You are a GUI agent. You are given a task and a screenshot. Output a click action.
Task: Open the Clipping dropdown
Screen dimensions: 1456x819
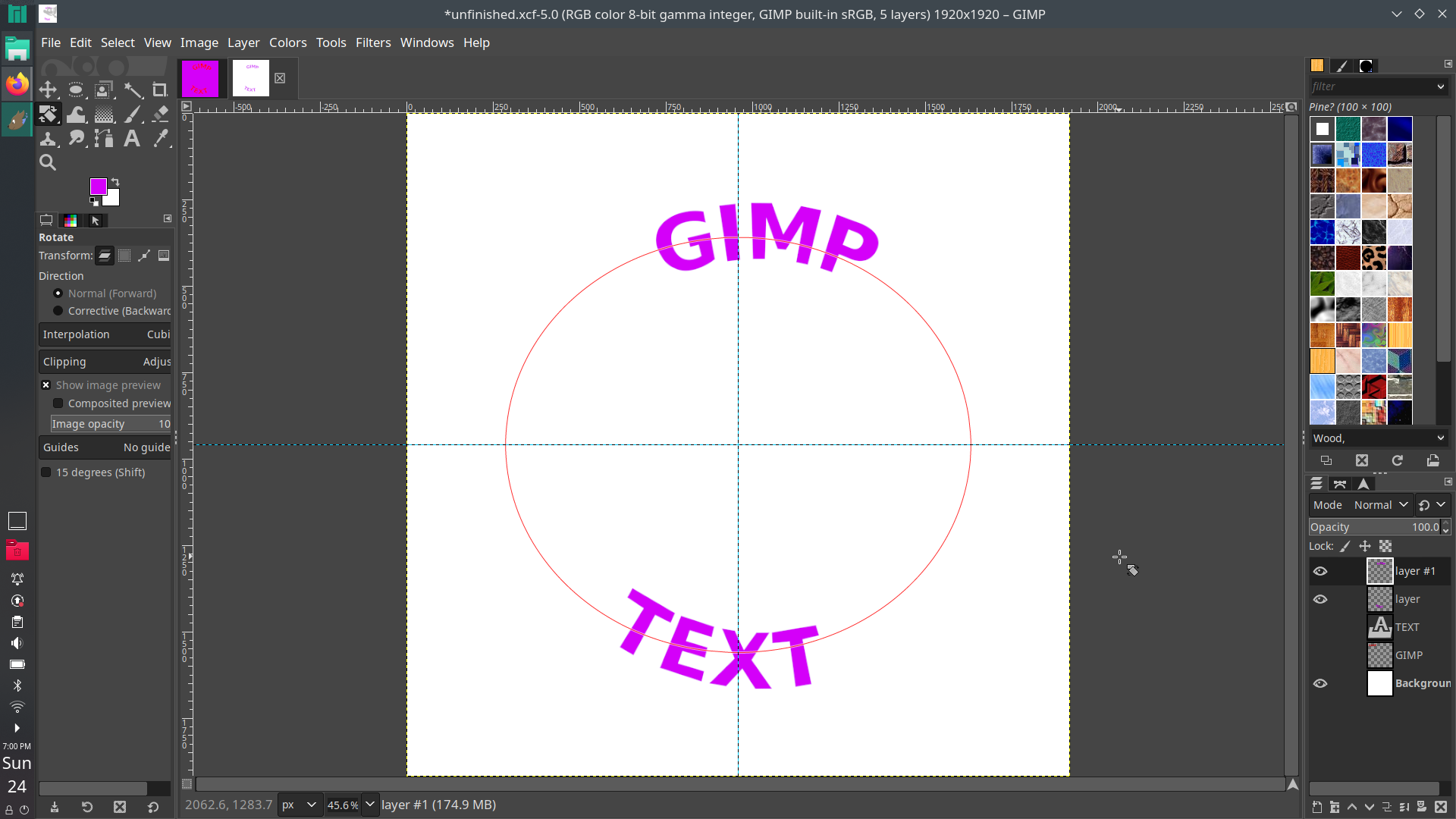click(105, 362)
